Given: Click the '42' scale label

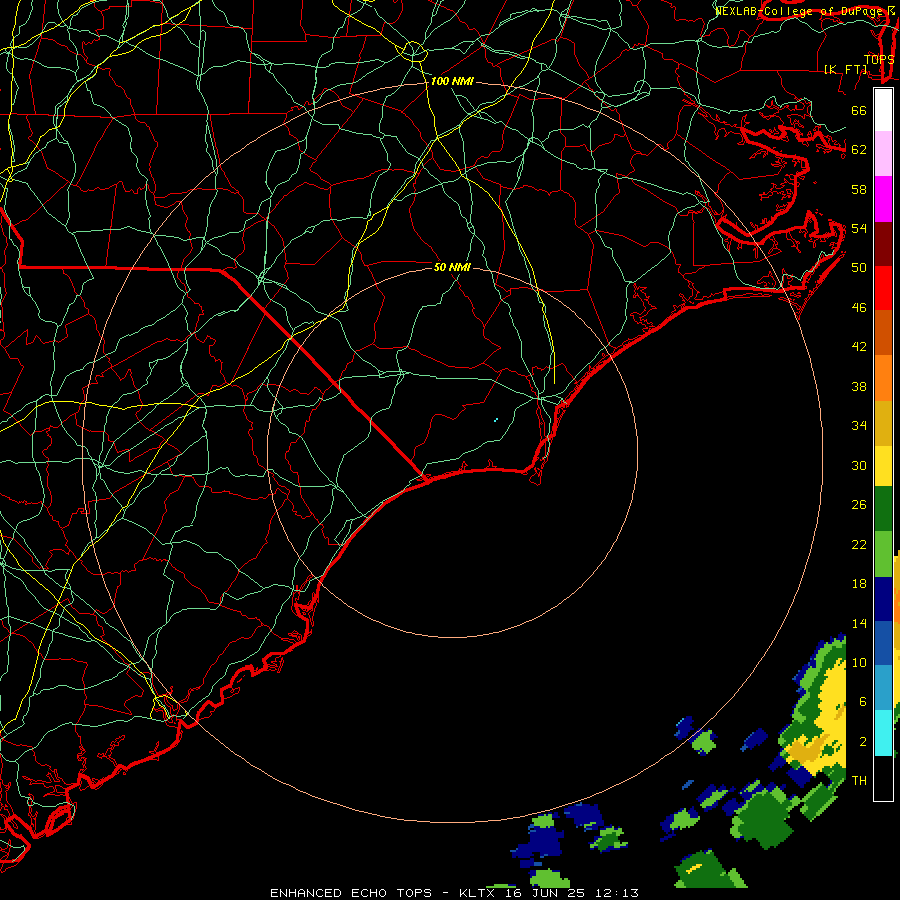Looking at the screenshot, I should pyautogui.click(x=859, y=346).
